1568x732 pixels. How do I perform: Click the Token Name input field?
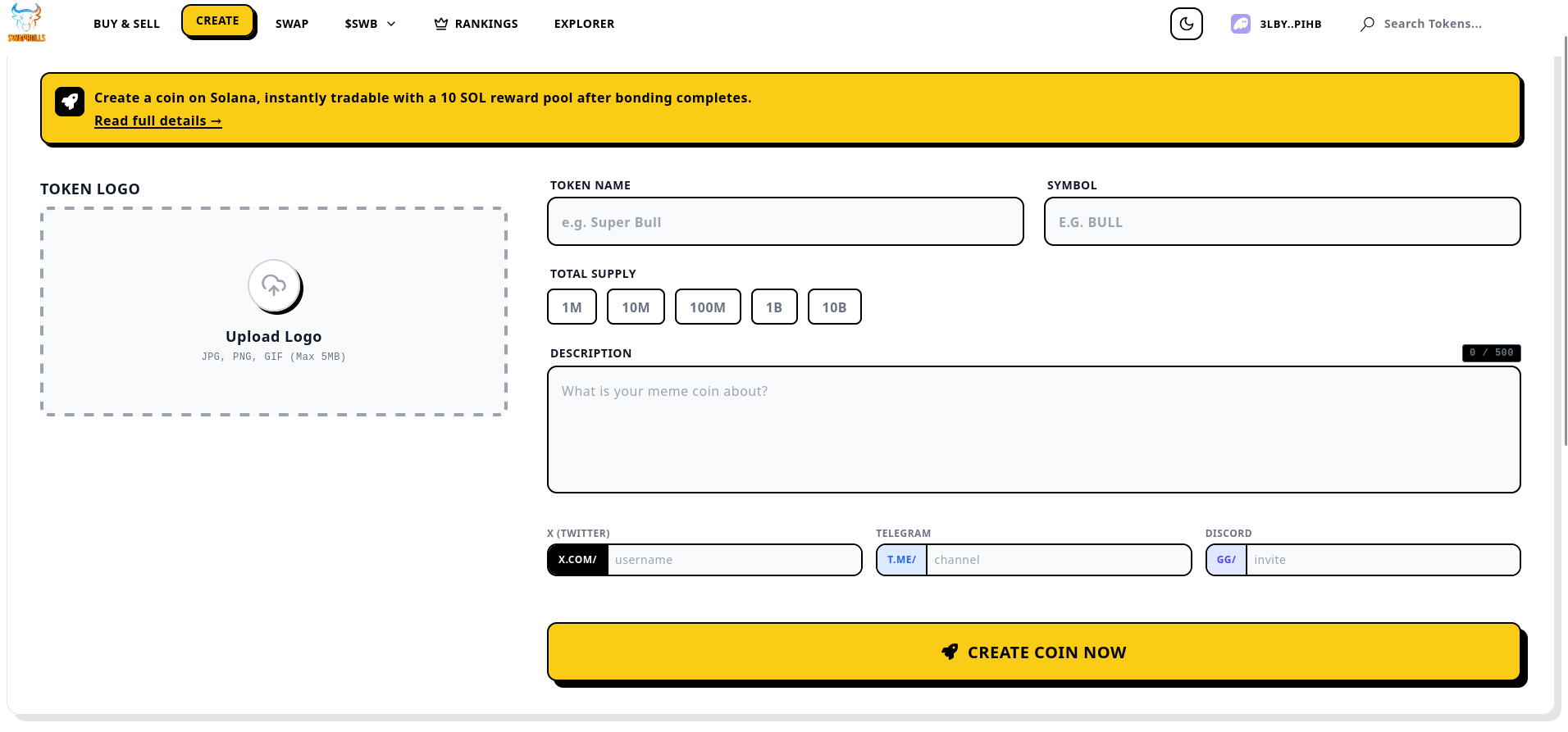click(x=786, y=221)
